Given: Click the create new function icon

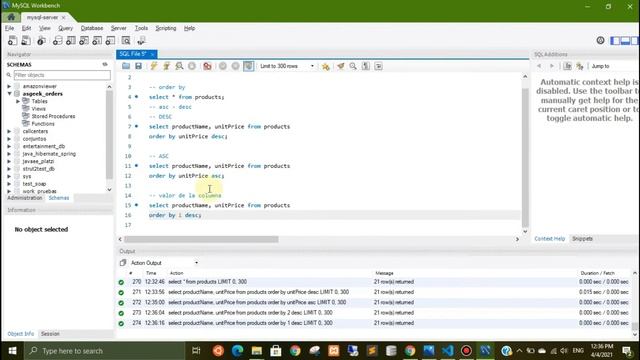Looking at the screenshot, I should point(110,40).
